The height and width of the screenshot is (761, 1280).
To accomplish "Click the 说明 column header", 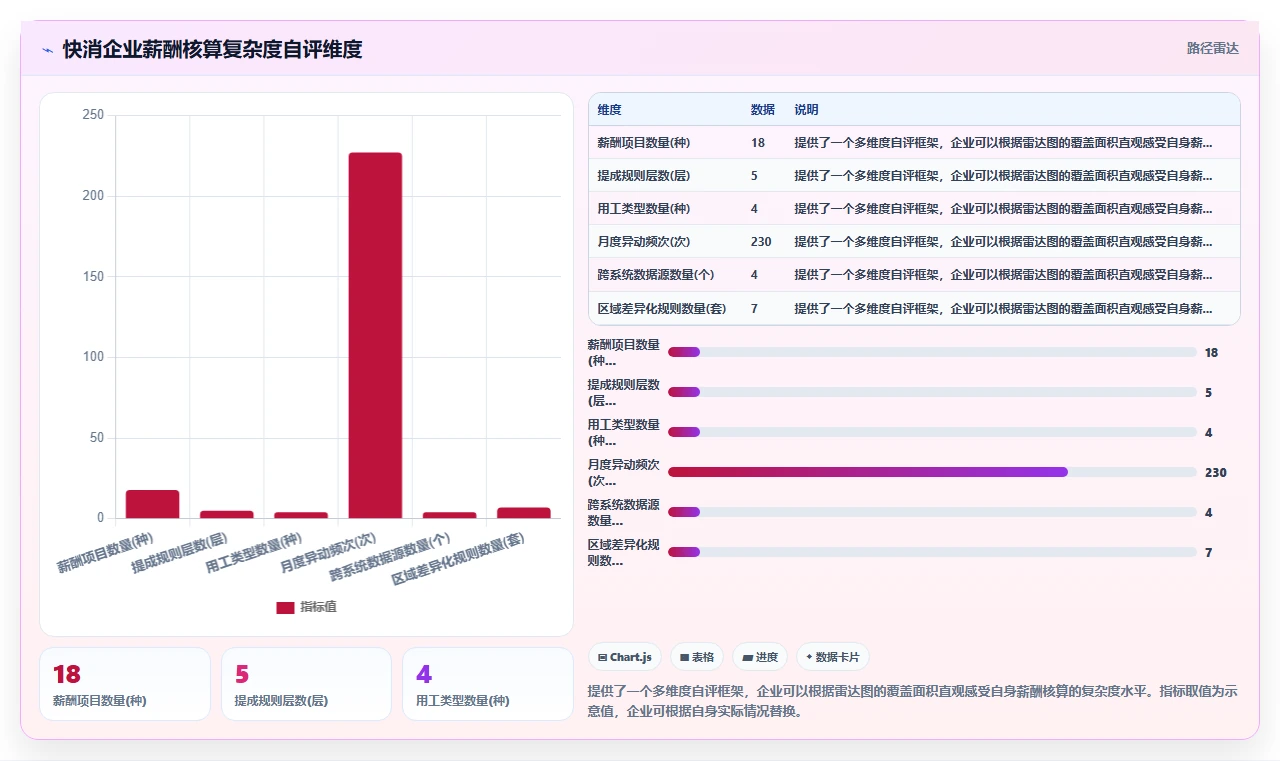I will (x=806, y=110).
